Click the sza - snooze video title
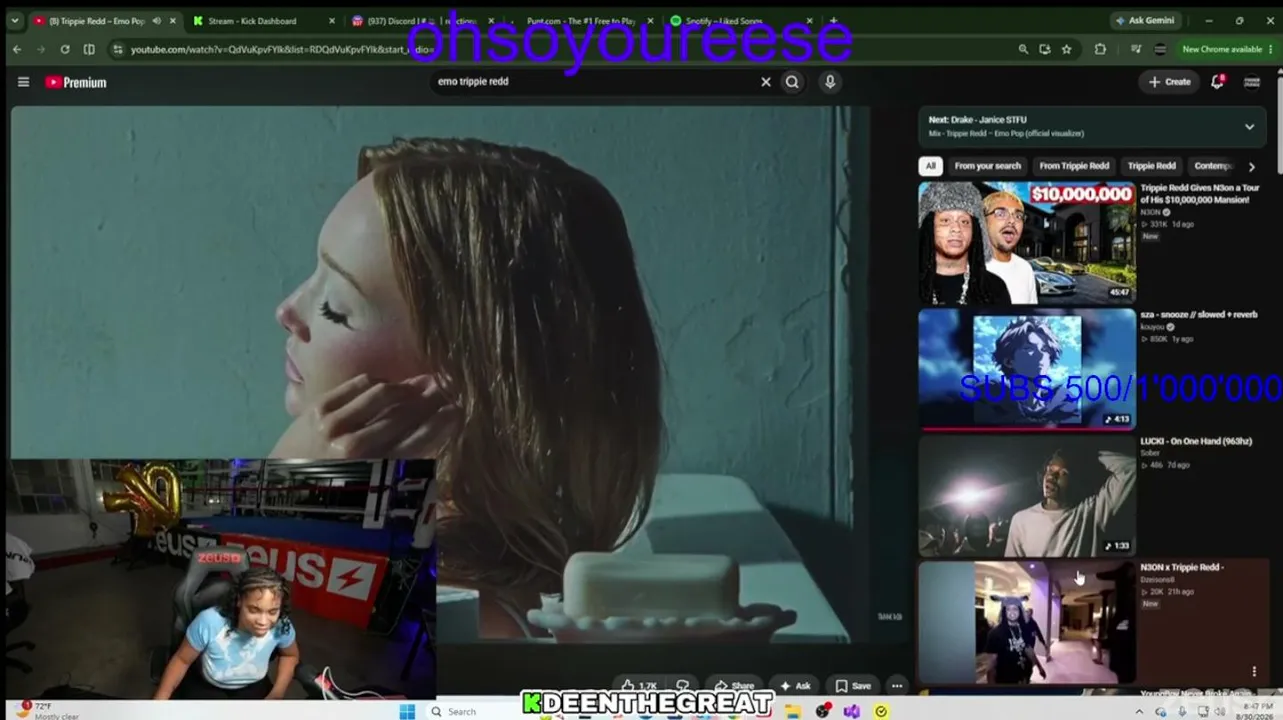This screenshot has width=1283, height=720. pos(1198,315)
